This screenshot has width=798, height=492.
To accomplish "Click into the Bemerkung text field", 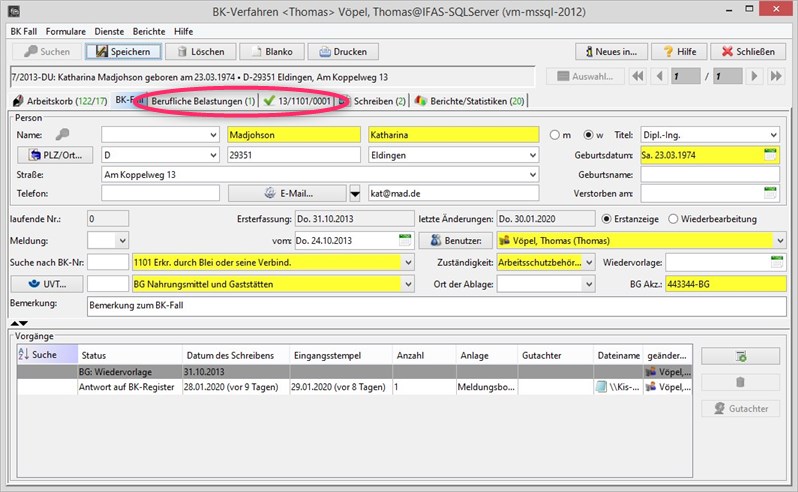I will click(430, 306).
